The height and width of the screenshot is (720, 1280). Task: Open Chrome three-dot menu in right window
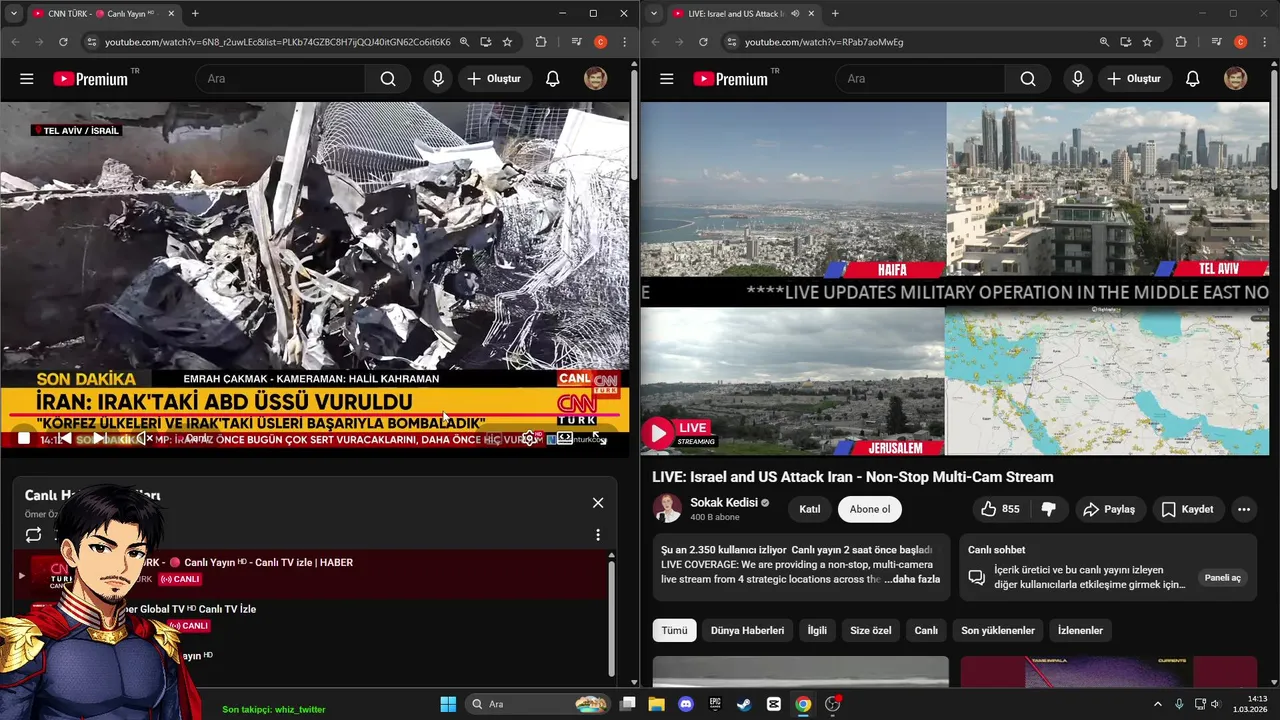pyautogui.click(x=1265, y=42)
